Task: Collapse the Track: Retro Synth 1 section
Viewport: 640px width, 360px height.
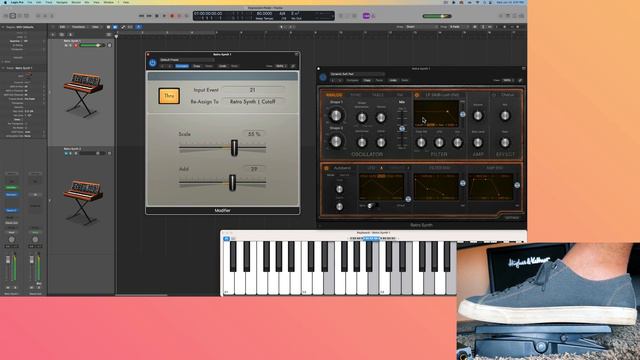Action: coord(3,68)
